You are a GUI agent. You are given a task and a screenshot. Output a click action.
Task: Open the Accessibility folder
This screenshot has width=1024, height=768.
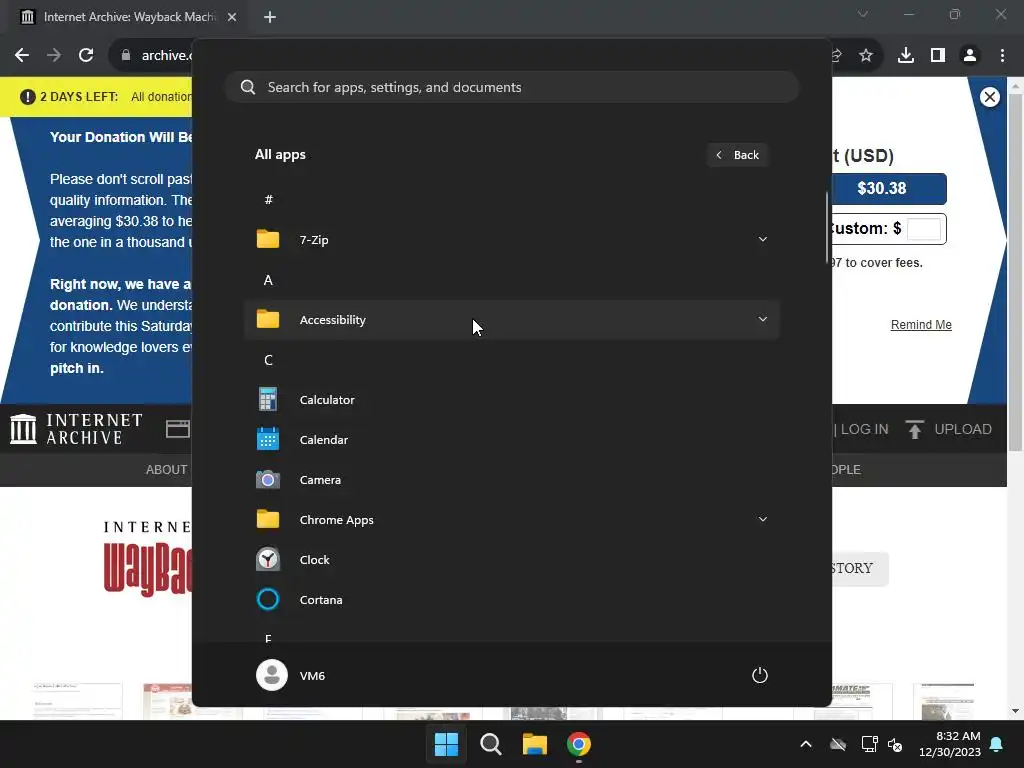pyautogui.click(x=511, y=320)
